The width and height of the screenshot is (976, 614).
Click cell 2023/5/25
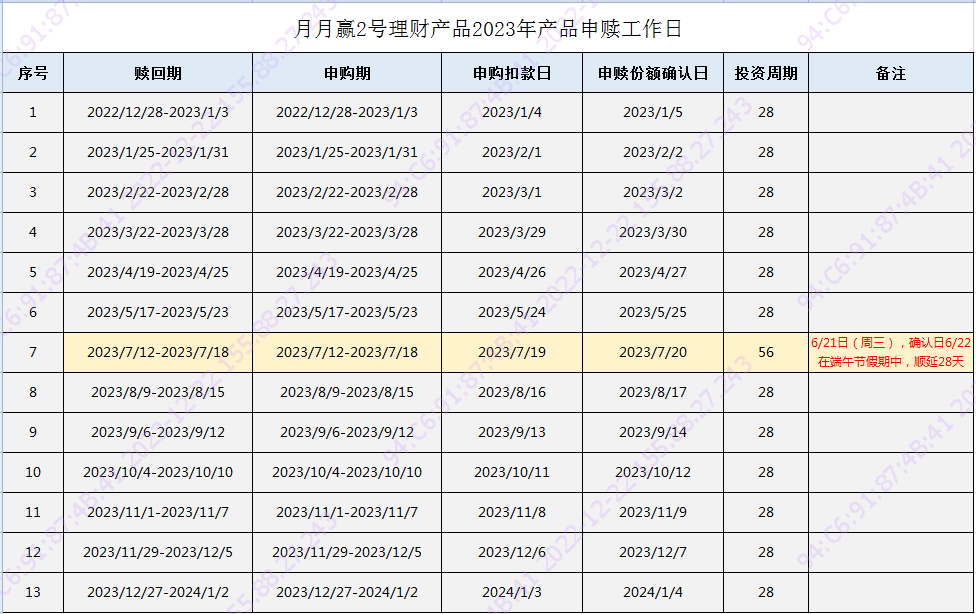[653, 312]
